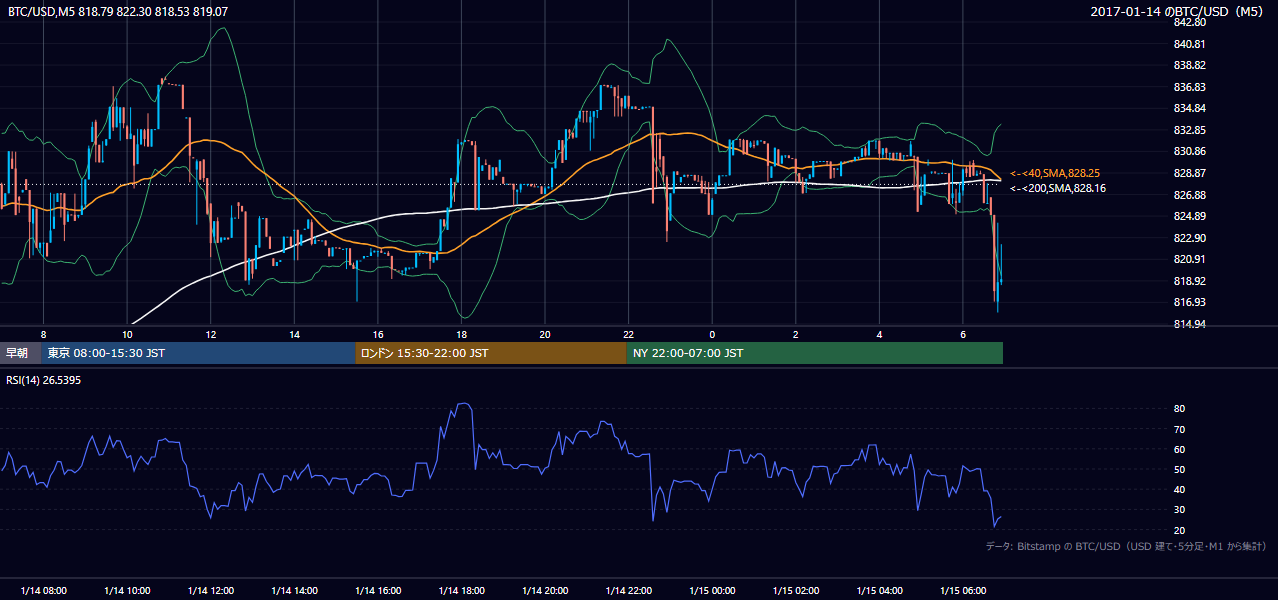Click RSI axis level 70
This screenshot has width=1278, height=600.
(1179, 429)
